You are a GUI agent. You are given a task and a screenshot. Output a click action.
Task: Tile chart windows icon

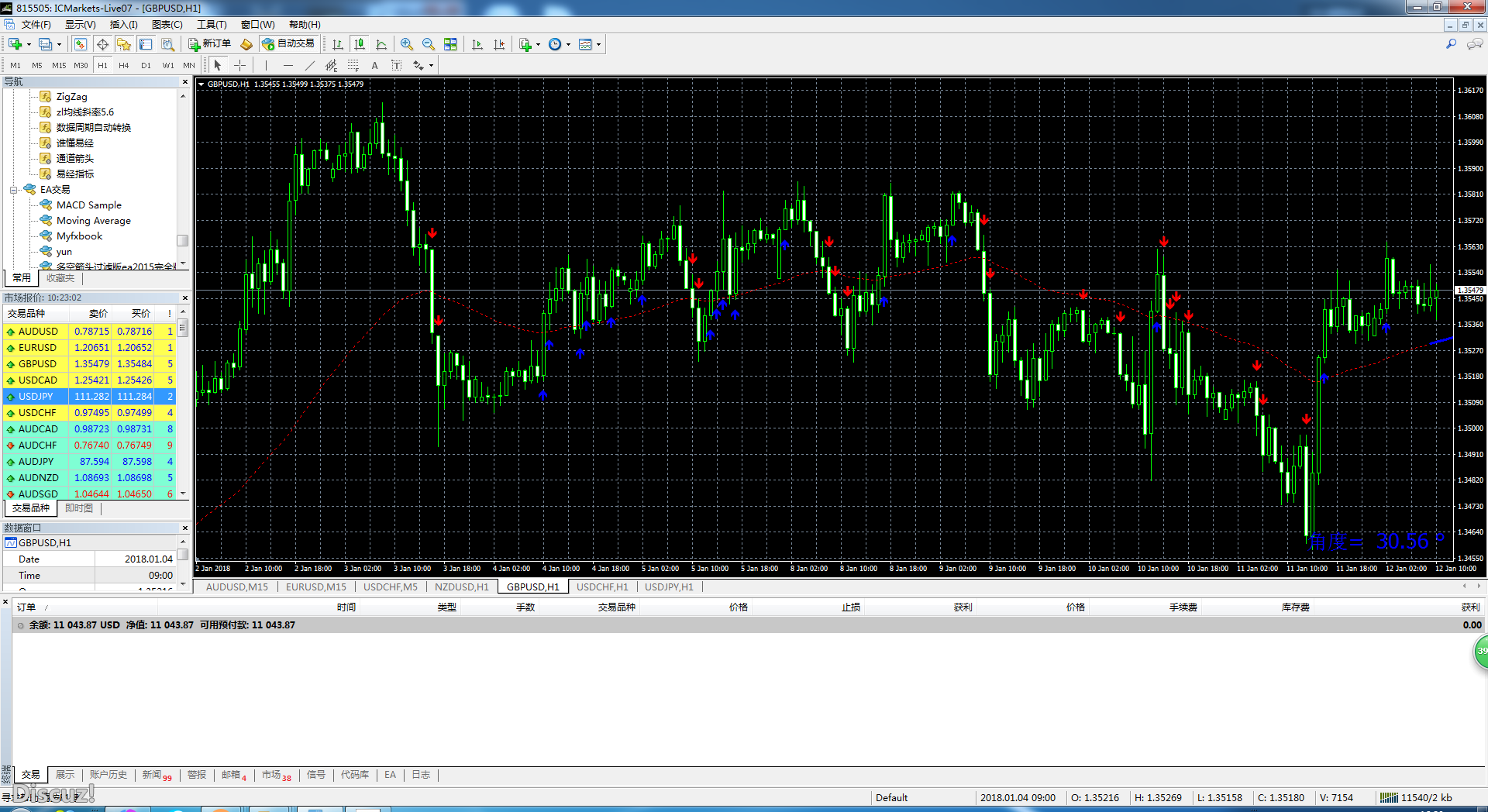tap(450, 44)
